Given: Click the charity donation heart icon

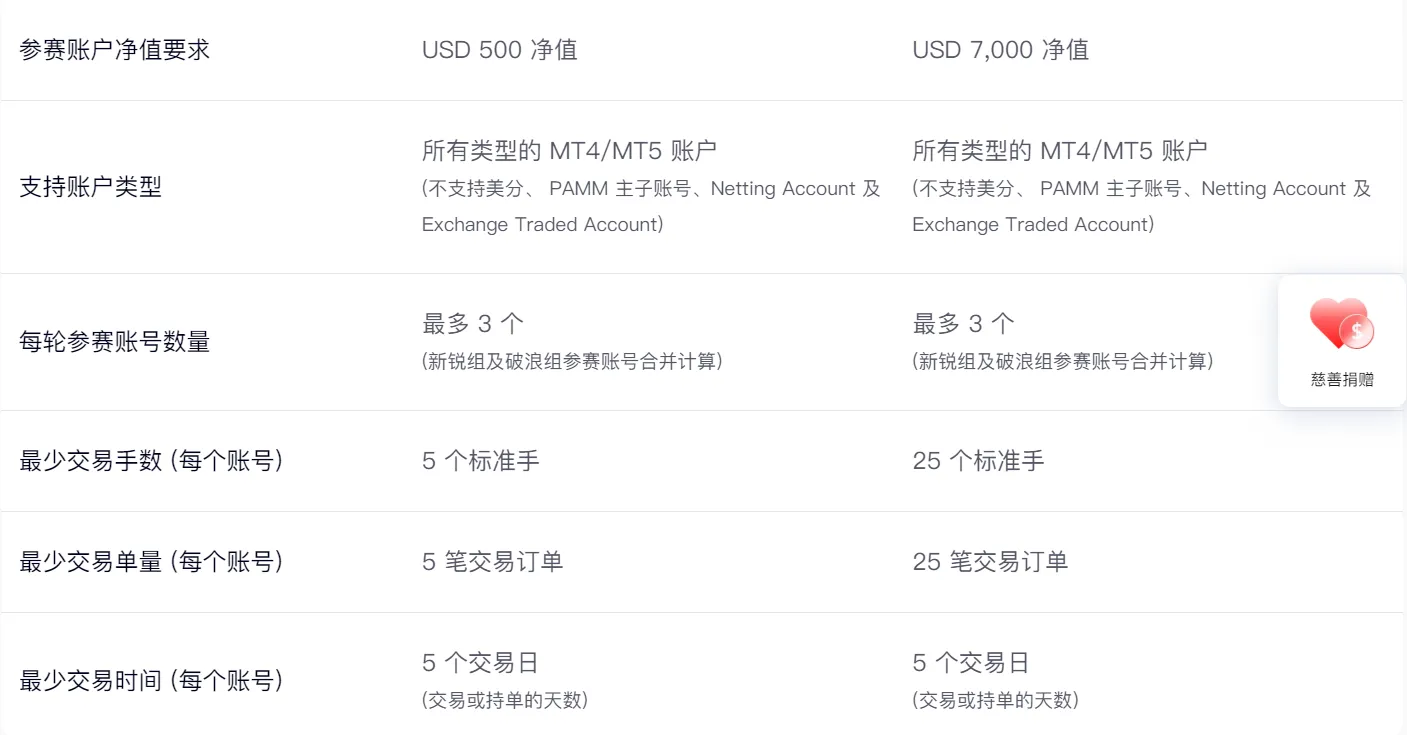Looking at the screenshot, I should click(1341, 324).
